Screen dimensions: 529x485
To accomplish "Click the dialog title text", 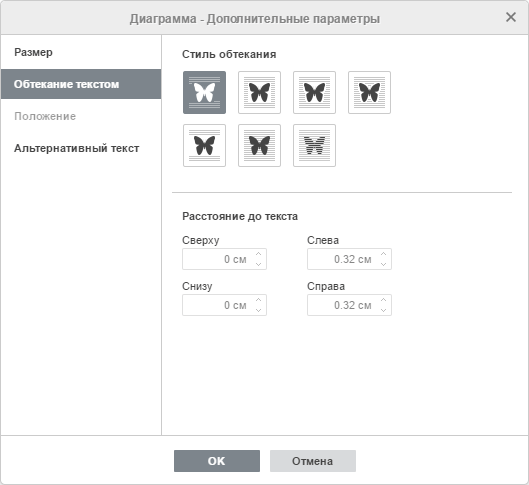I will tap(255, 19).
